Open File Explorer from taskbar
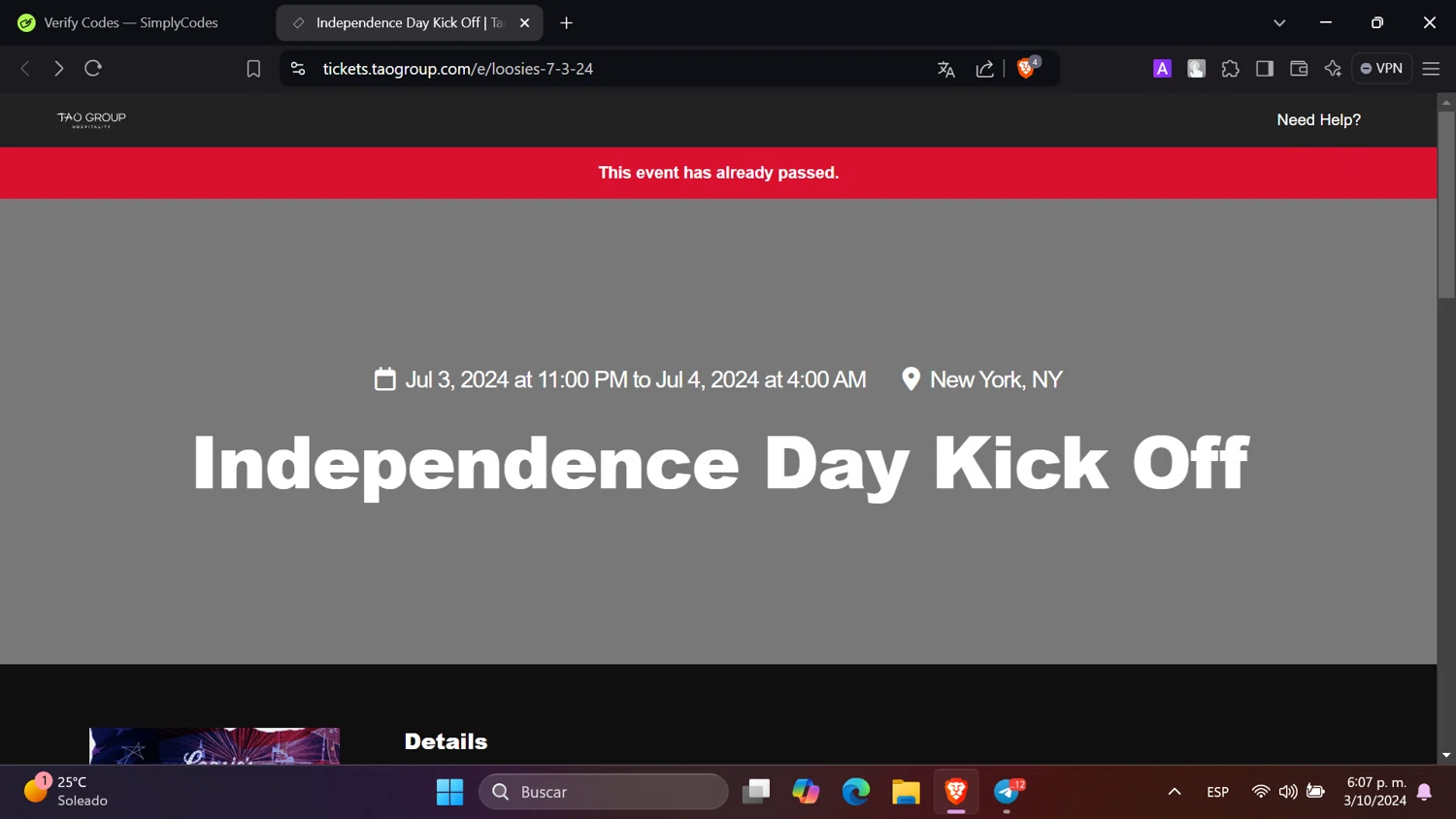This screenshot has width=1456, height=819. (x=906, y=792)
